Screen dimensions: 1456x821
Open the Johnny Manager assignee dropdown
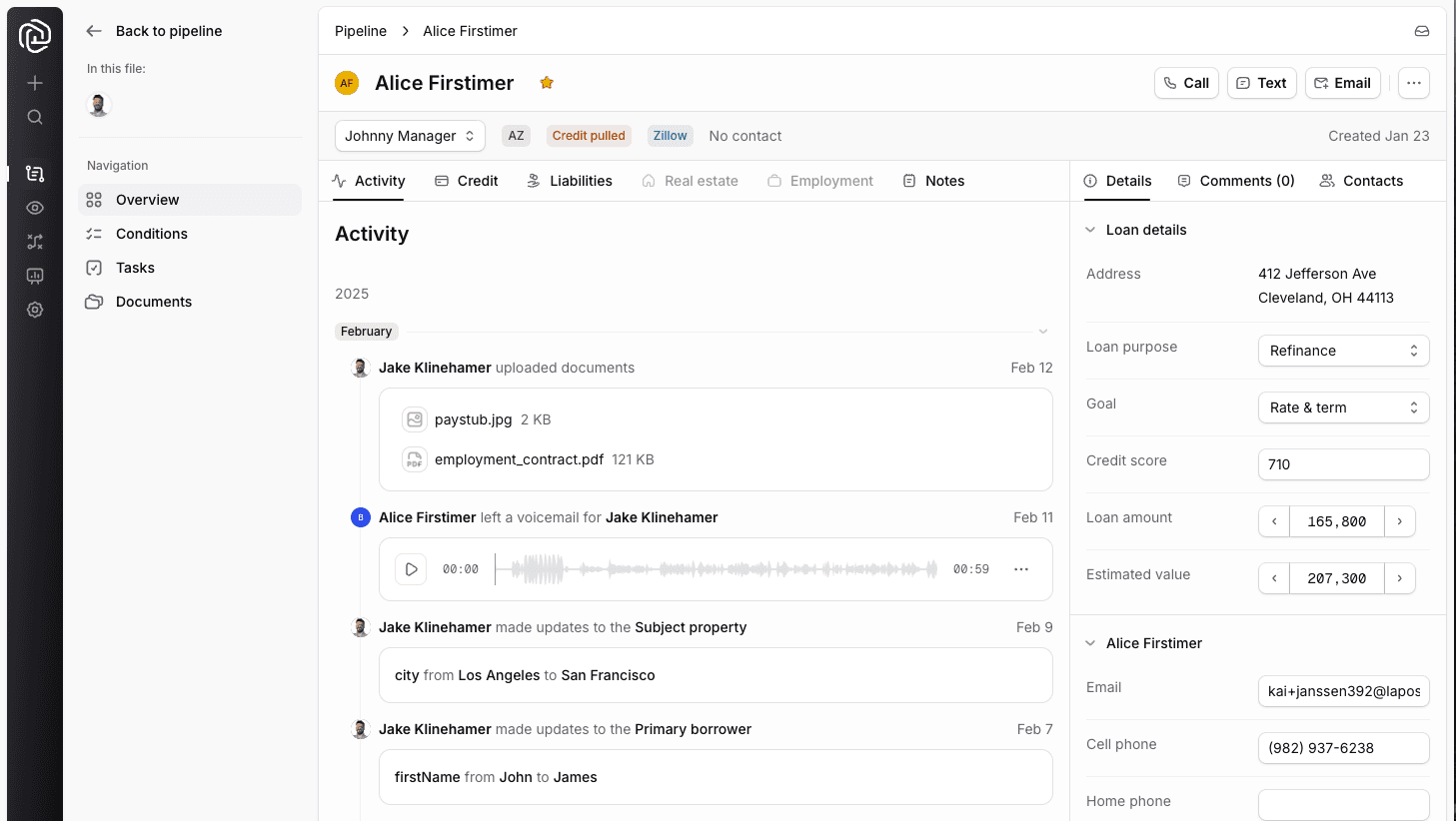click(x=409, y=135)
